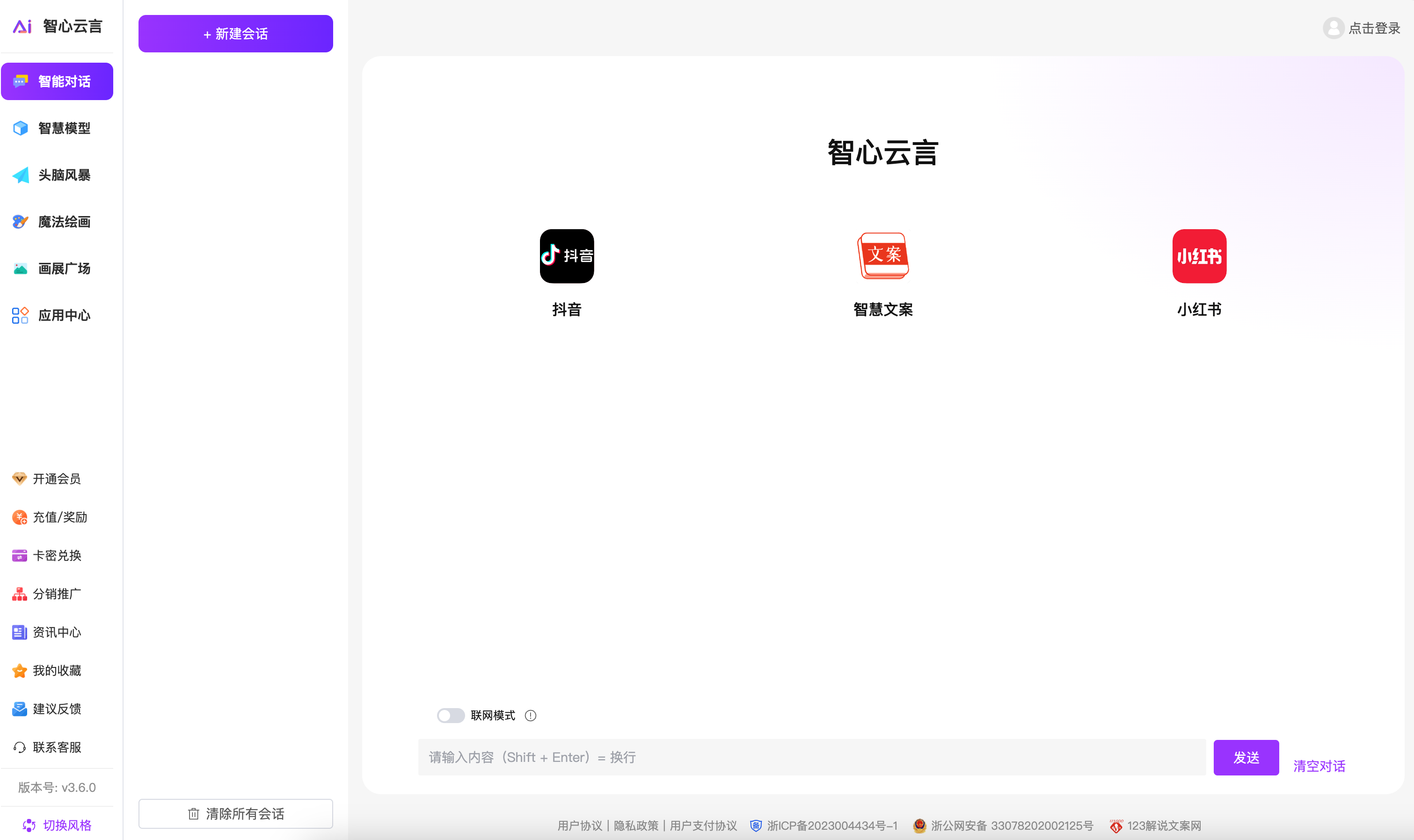The width and height of the screenshot is (1414, 840).
Task: Click the 应用中心 grid icon
Action: [x=21, y=315]
